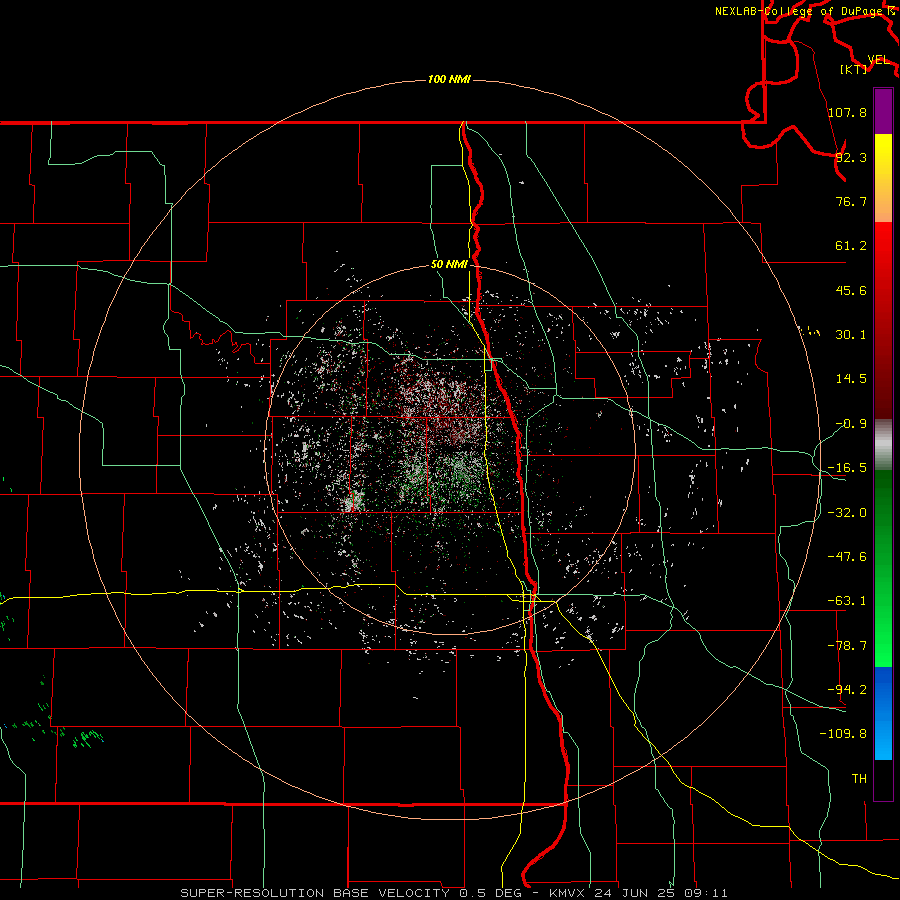Viewport: 900px width, 900px height.
Task: Click the -47.6 value on the velocity scale
Action: click(847, 557)
